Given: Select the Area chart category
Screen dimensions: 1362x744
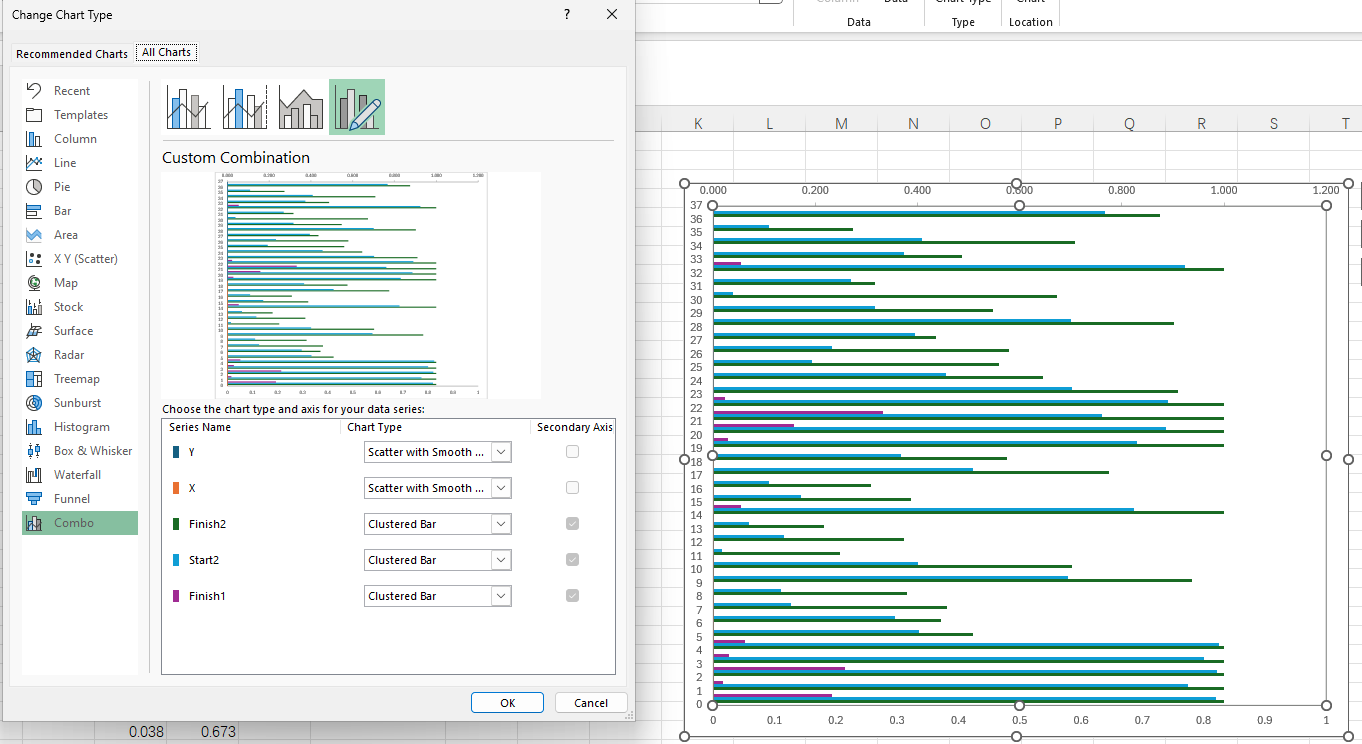Looking at the screenshot, I should coord(80,235).
